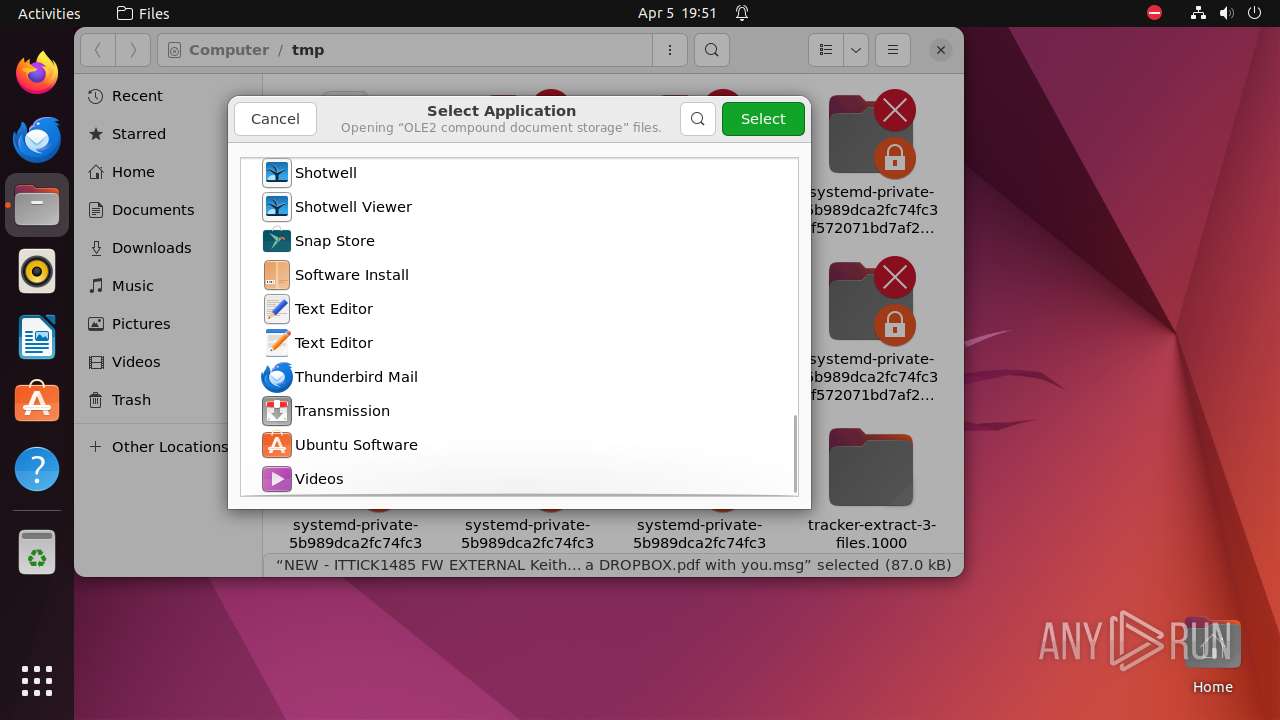Go back in Files navigation
This screenshot has height=720, width=1280.
[x=97, y=50]
